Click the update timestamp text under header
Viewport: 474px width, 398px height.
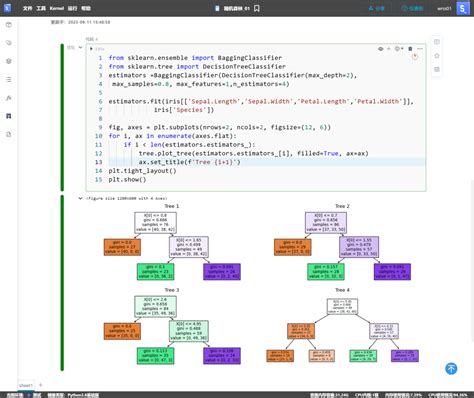[x=80, y=22]
